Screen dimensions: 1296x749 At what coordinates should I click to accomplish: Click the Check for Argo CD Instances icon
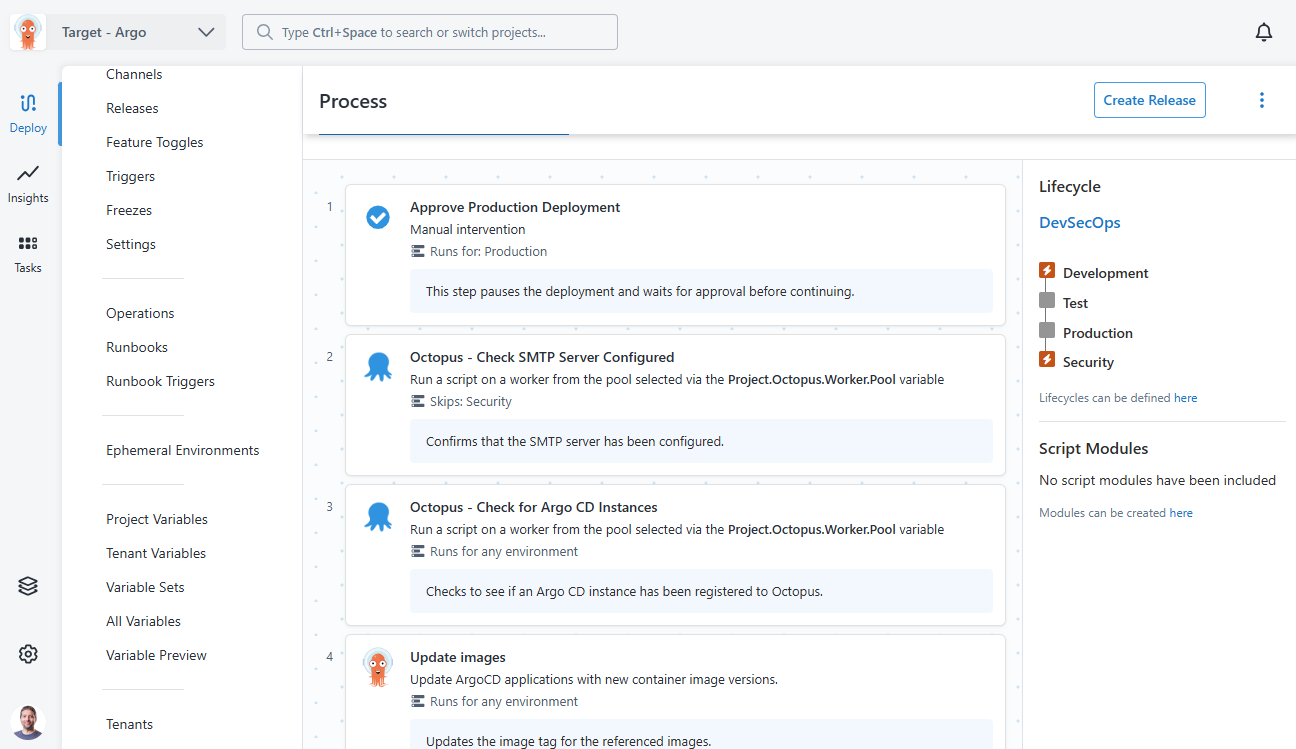378,517
